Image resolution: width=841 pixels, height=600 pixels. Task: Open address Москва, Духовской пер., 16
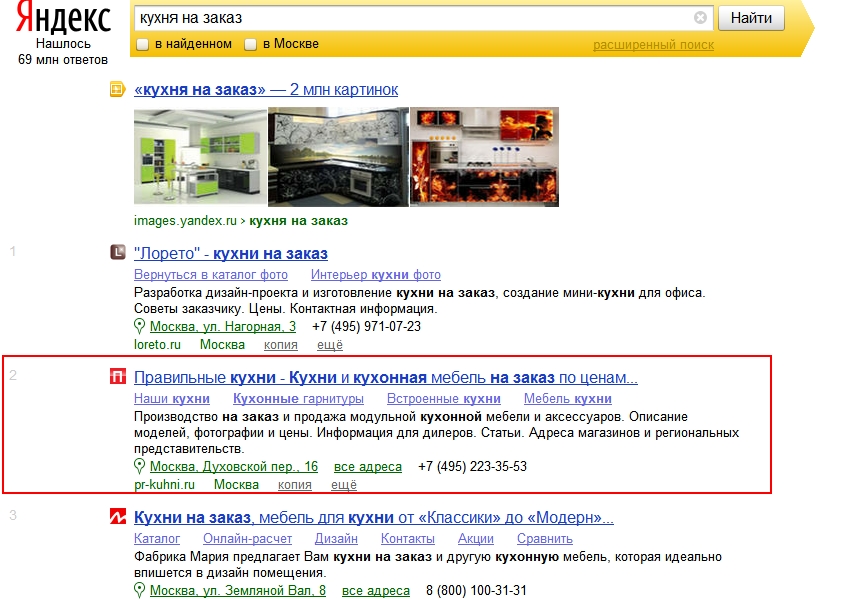coord(234,466)
